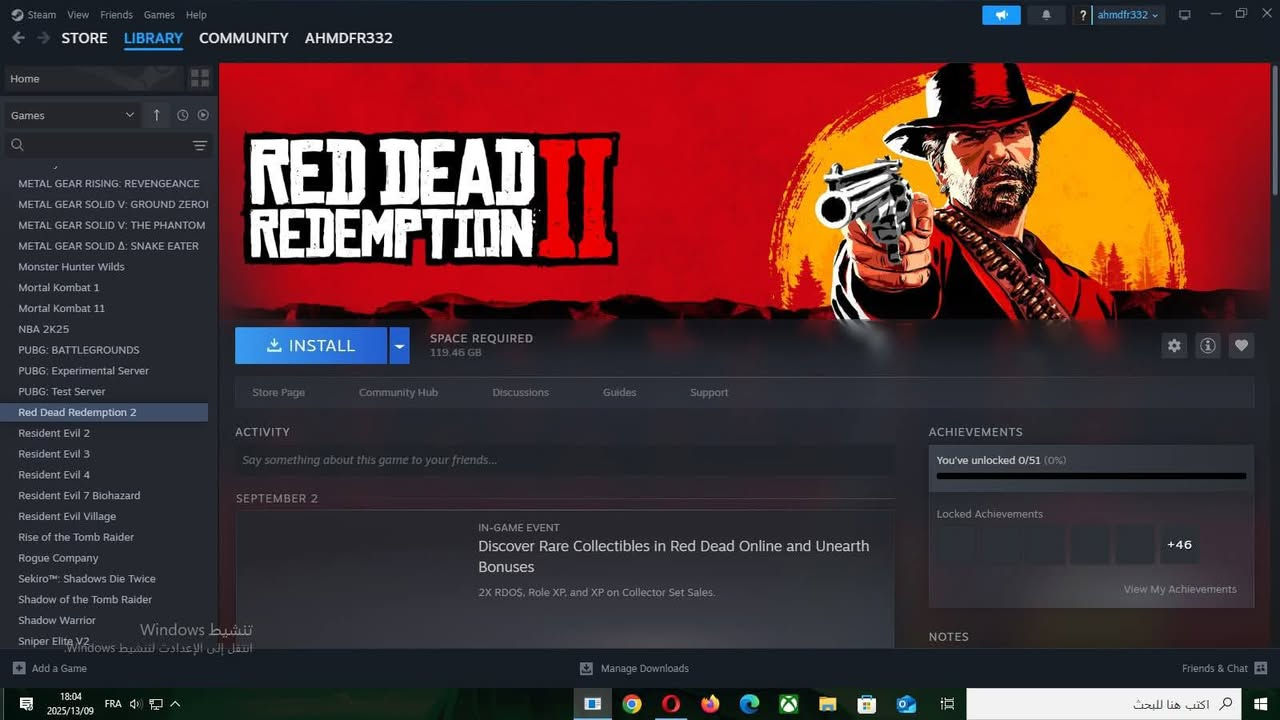
Task: Open View My Achievements link
Action: tap(1179, 589)
